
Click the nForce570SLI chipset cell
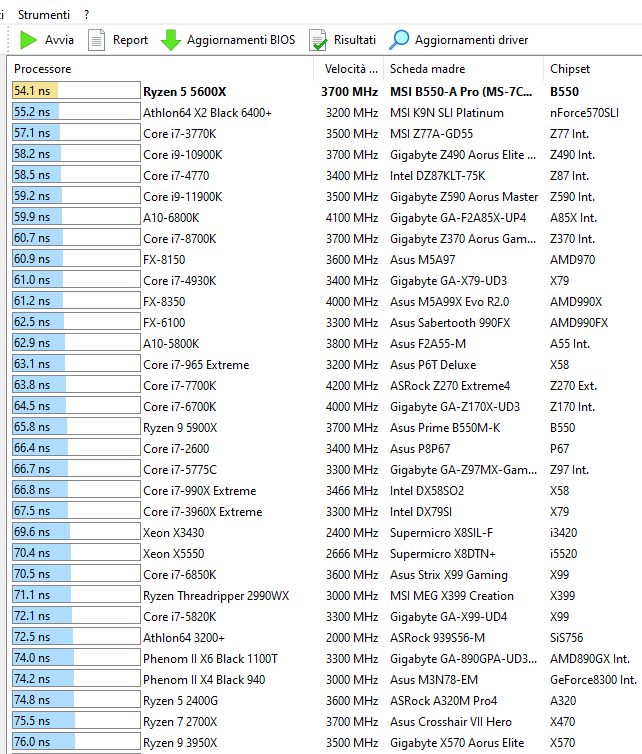584,113
